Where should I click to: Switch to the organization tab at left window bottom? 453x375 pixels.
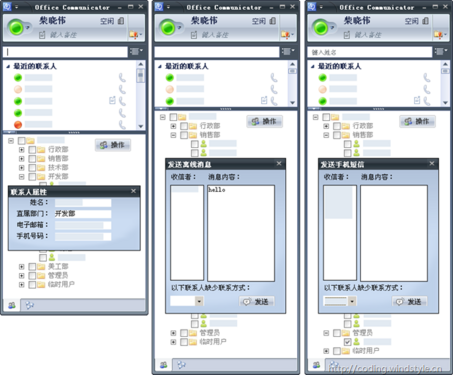pyautogui.click(x=30, y=305)
